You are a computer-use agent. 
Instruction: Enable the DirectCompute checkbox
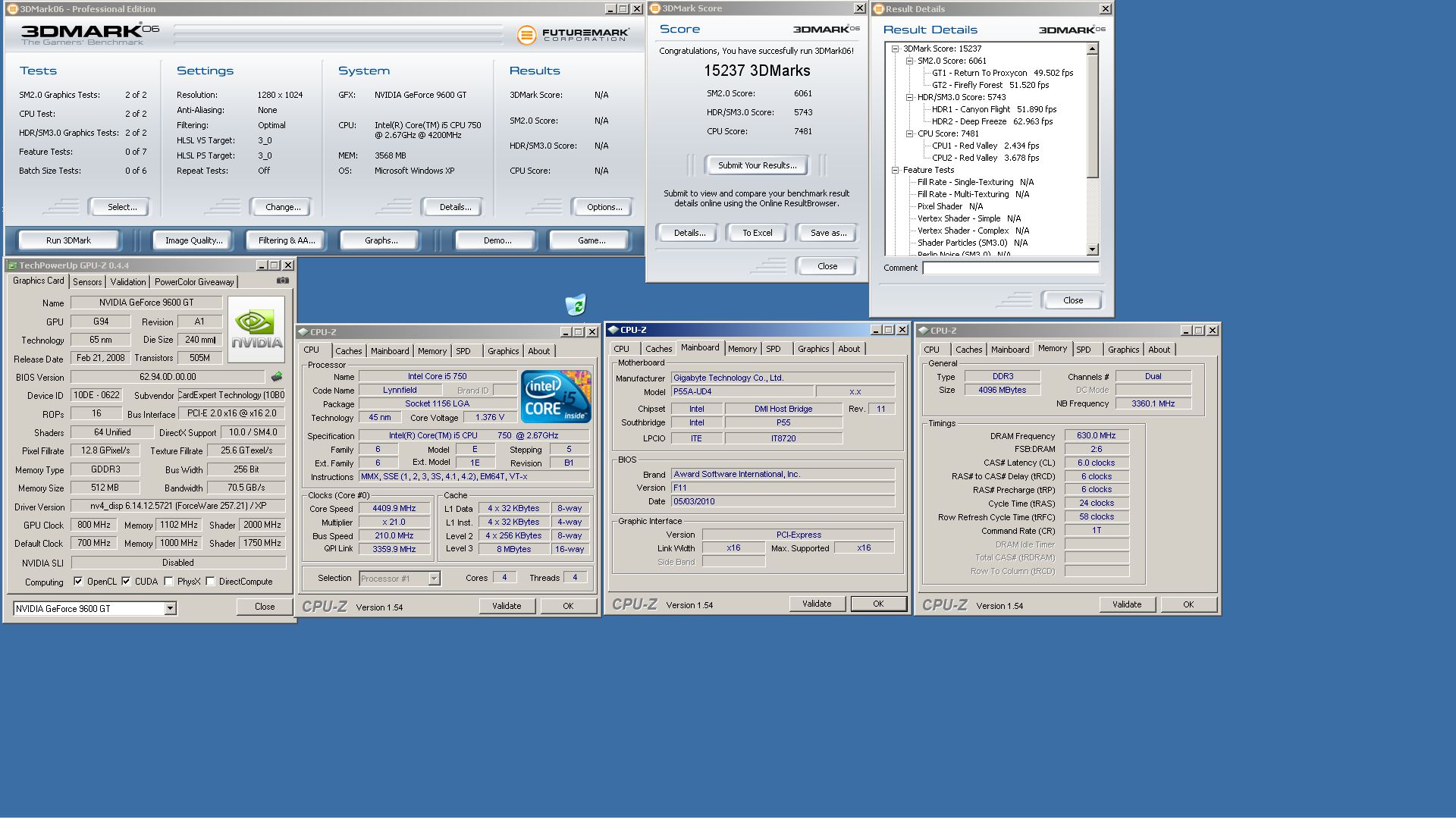coord(210,582)
